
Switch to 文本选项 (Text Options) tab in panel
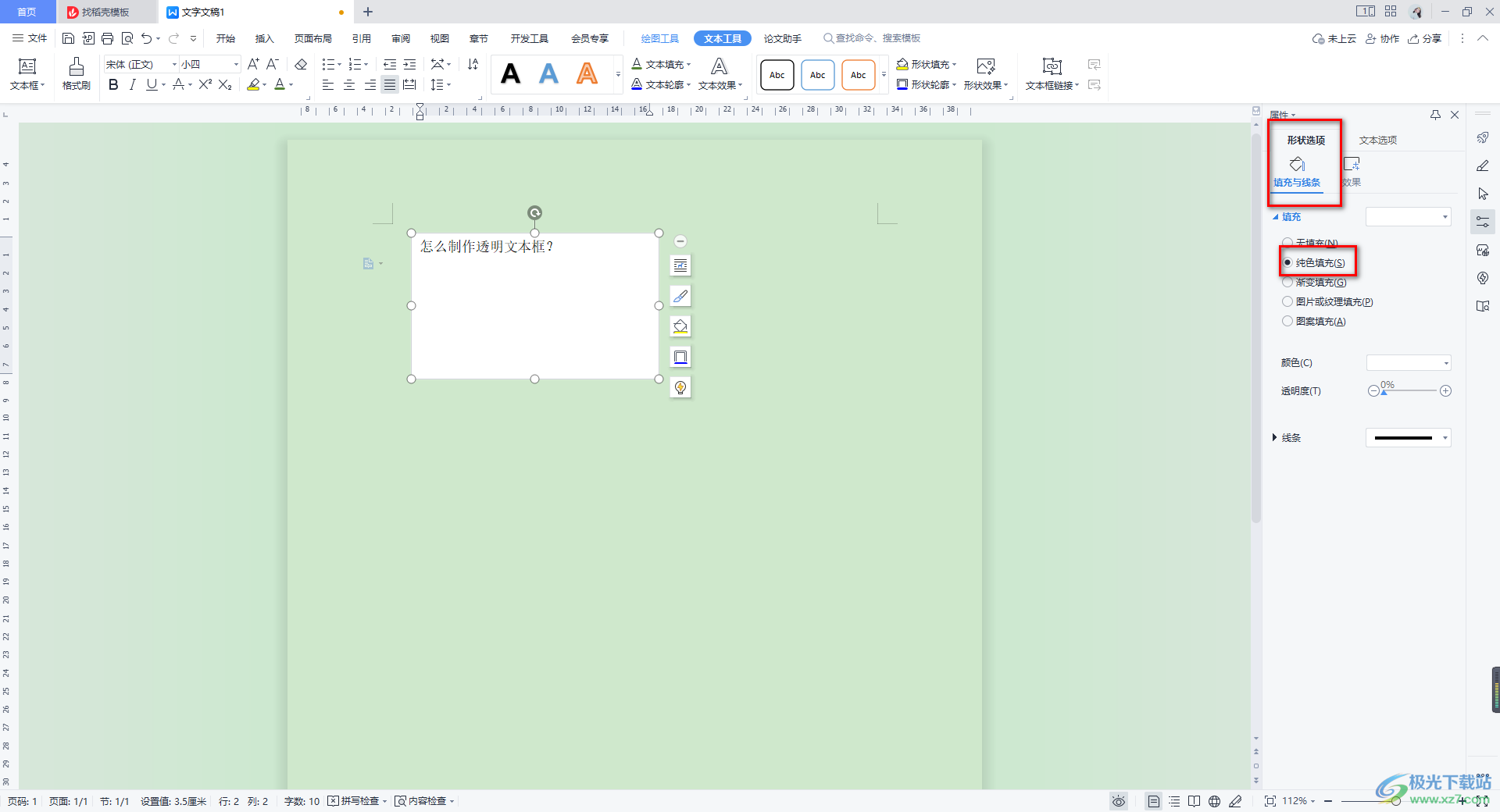tap(1378, 141)
